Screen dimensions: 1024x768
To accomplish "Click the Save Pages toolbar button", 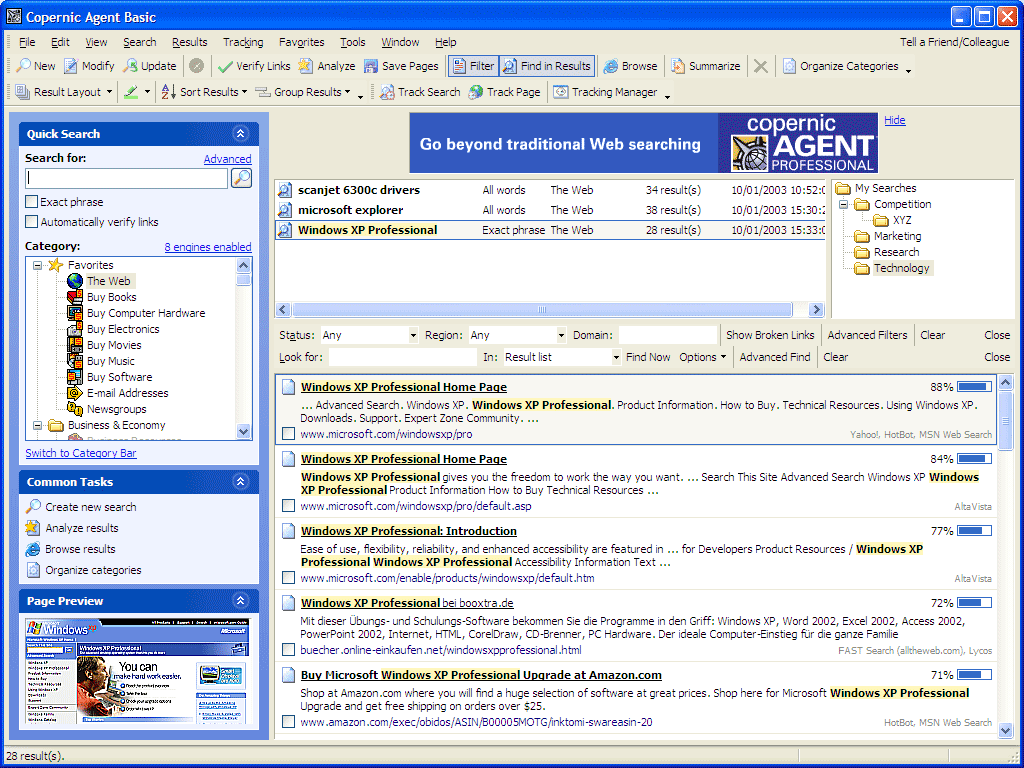I will (x=401, y=66).
